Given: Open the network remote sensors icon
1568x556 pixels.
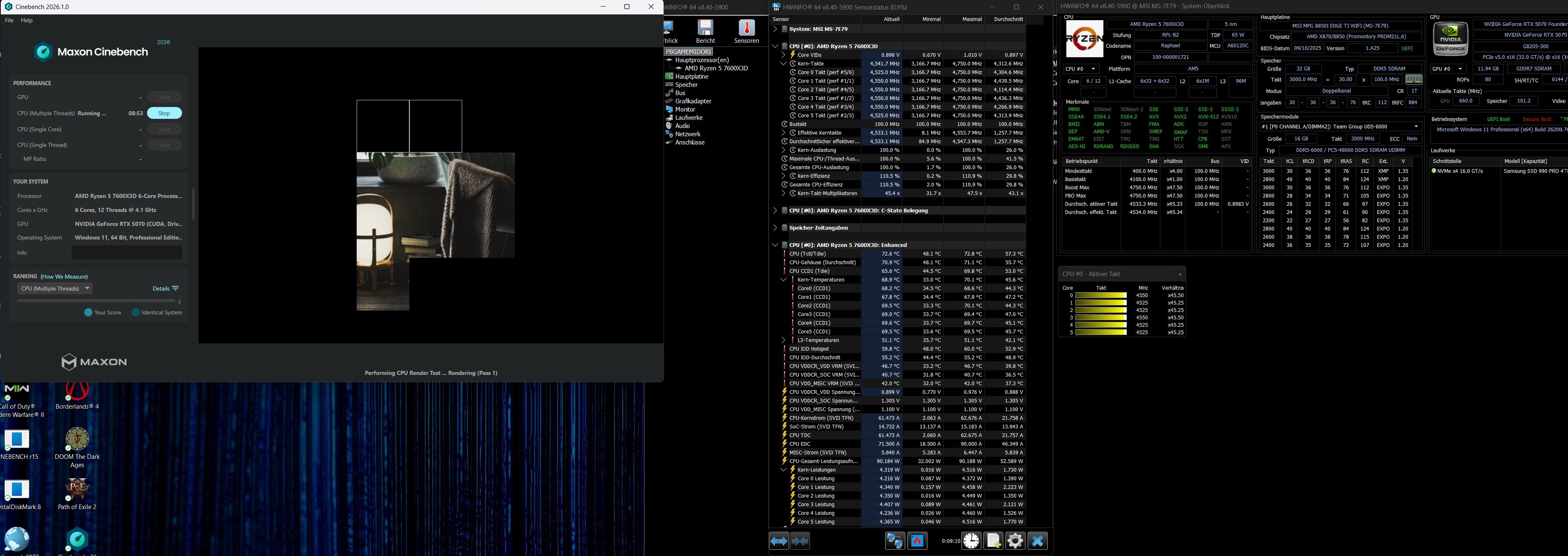Looking at the screenshot, I should click(x=894, y=541).
